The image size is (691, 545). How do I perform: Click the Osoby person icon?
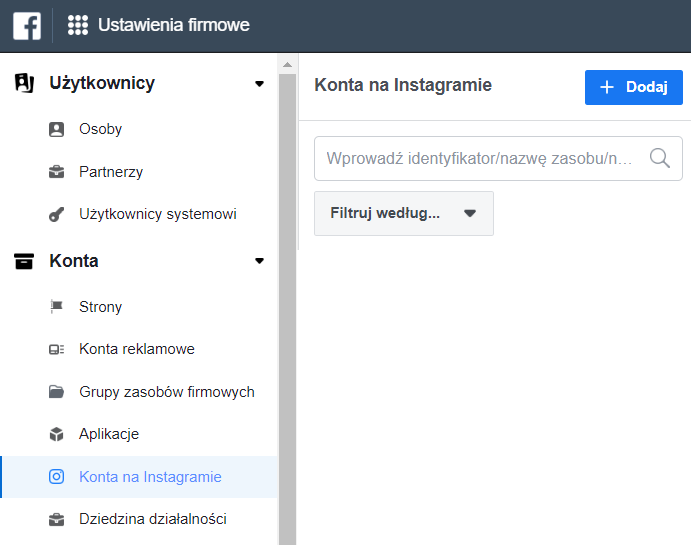click(x=56, y=129)
